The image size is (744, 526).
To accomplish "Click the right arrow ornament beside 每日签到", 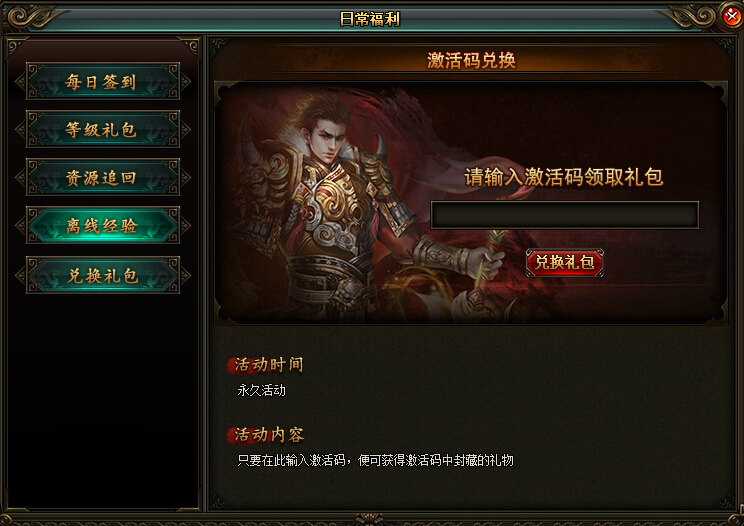I will 186,82.
